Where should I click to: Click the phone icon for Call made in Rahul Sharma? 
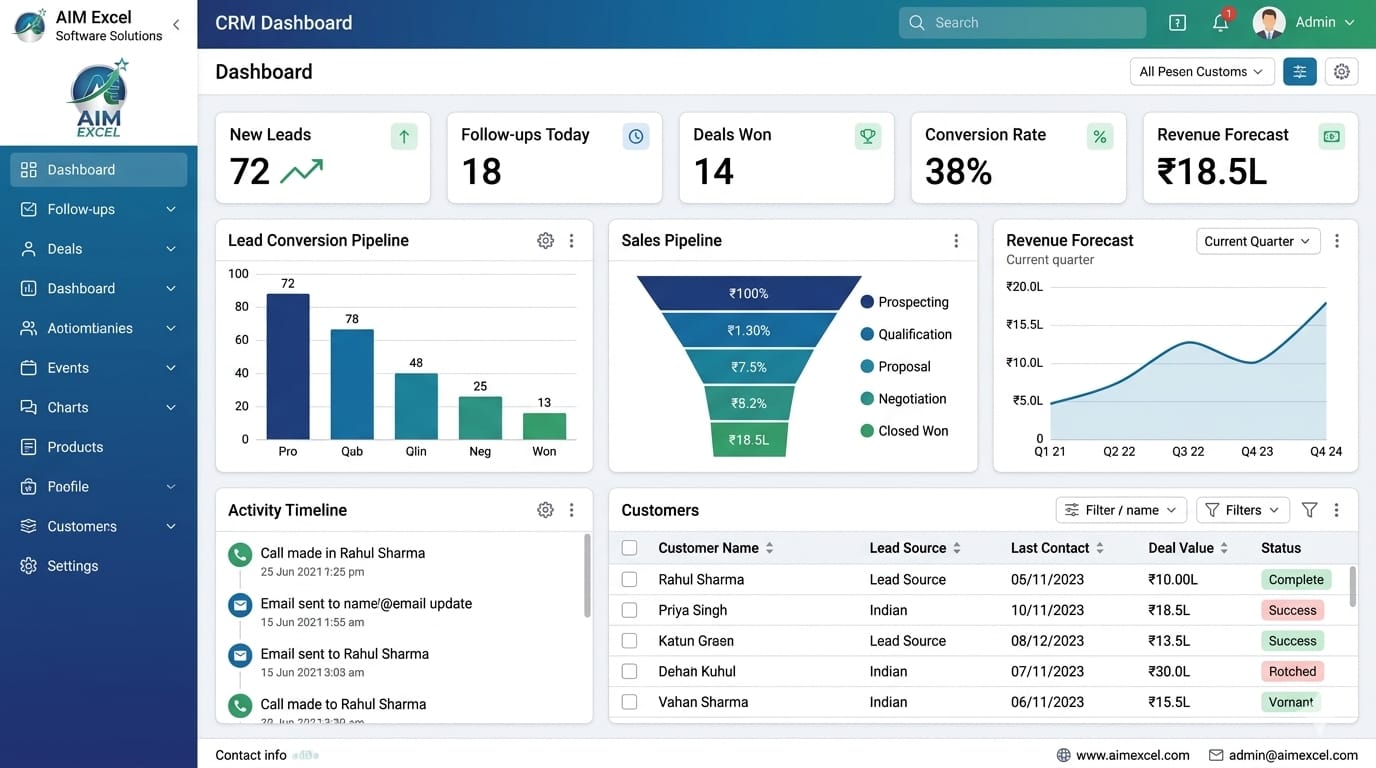(x=240, y=555)
